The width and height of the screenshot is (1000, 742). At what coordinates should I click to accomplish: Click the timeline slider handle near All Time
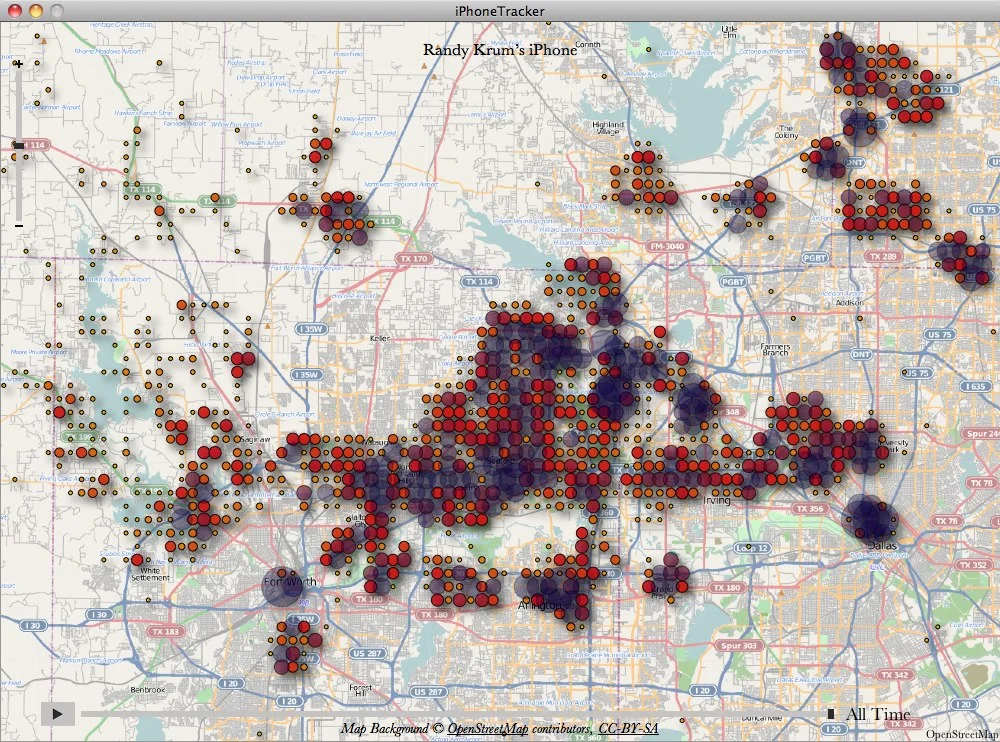(x=831, y=713)
